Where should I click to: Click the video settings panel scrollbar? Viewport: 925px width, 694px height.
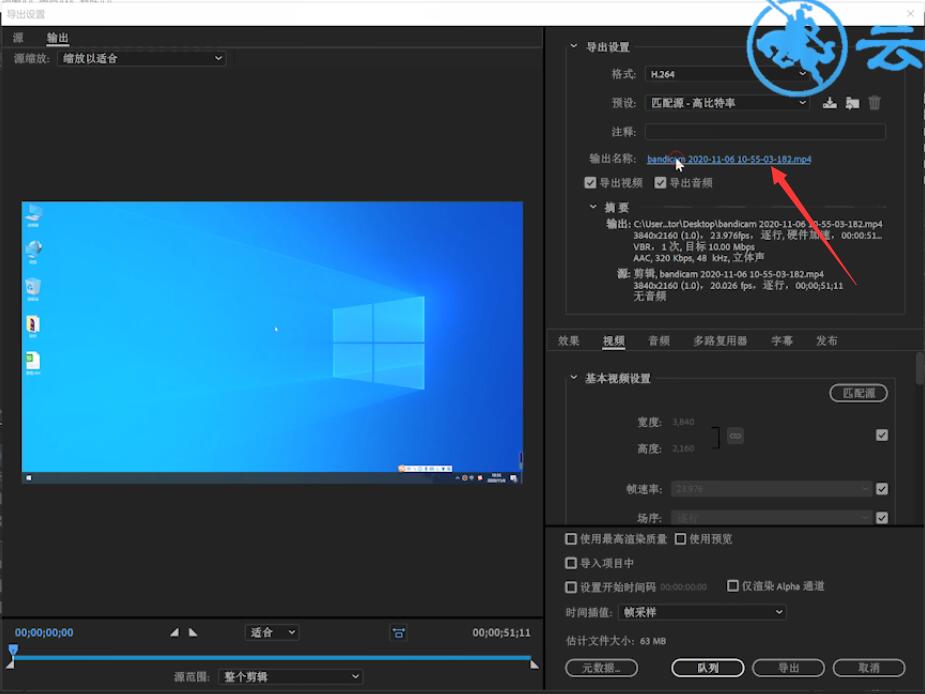click(x=920, y=369)
